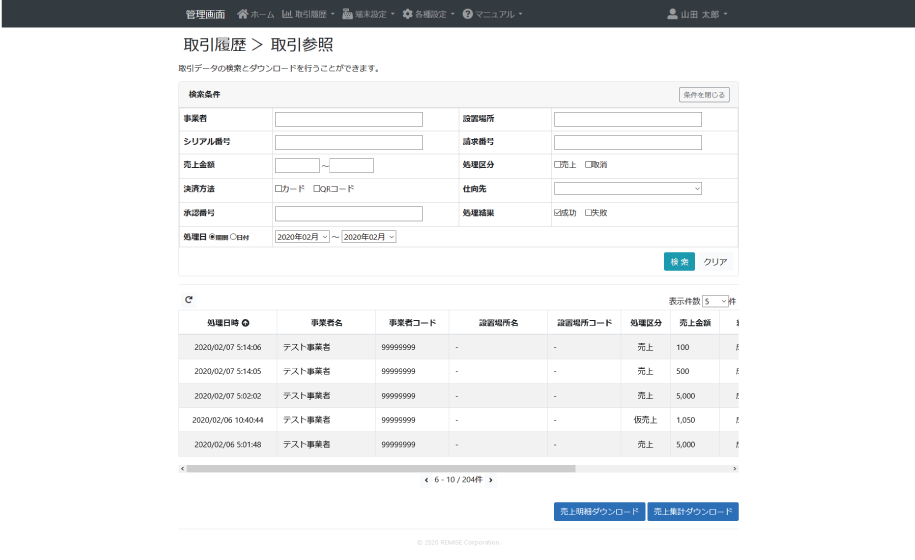Click the maximum 売上金額 input field
Image resolution: width=915 pixels, height=560 pixels.
click(x=351, y=165)
